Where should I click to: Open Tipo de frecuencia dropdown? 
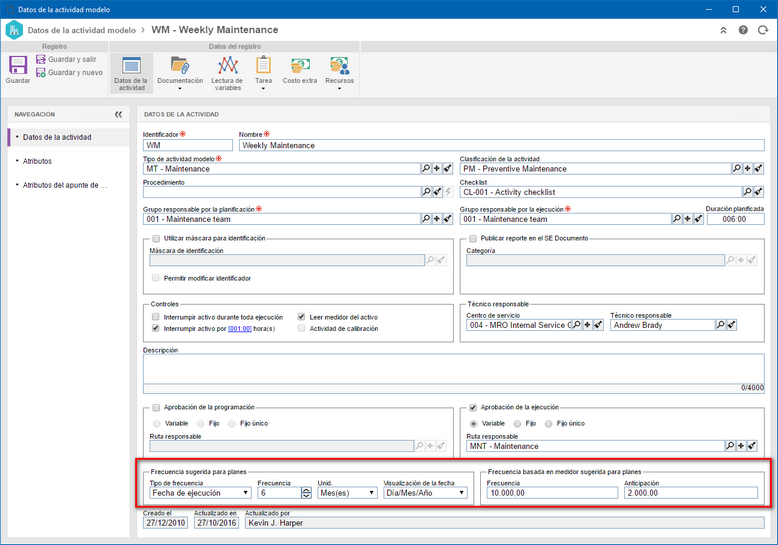200,493
